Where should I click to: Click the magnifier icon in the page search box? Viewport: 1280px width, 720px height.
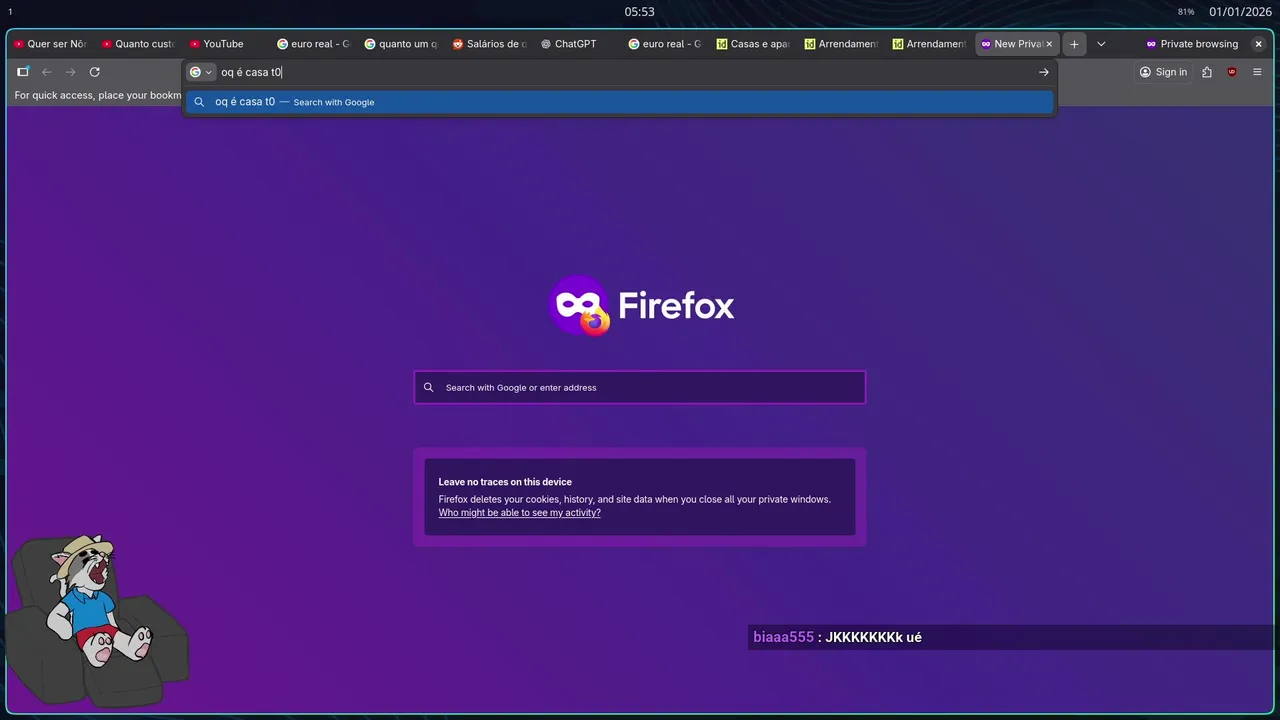429,387
